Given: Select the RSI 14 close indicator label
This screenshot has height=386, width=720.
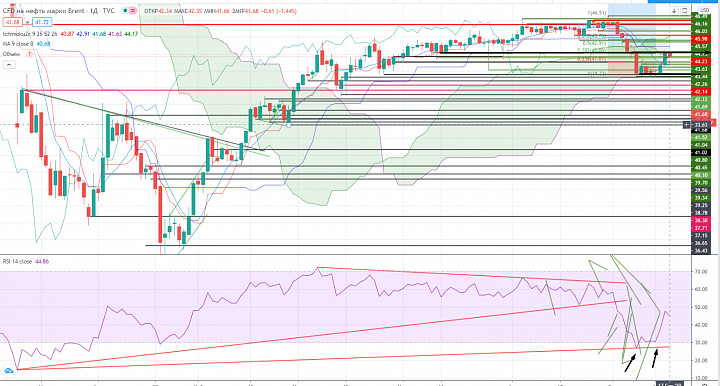Looking at the screenshot, I should (17, 261).
